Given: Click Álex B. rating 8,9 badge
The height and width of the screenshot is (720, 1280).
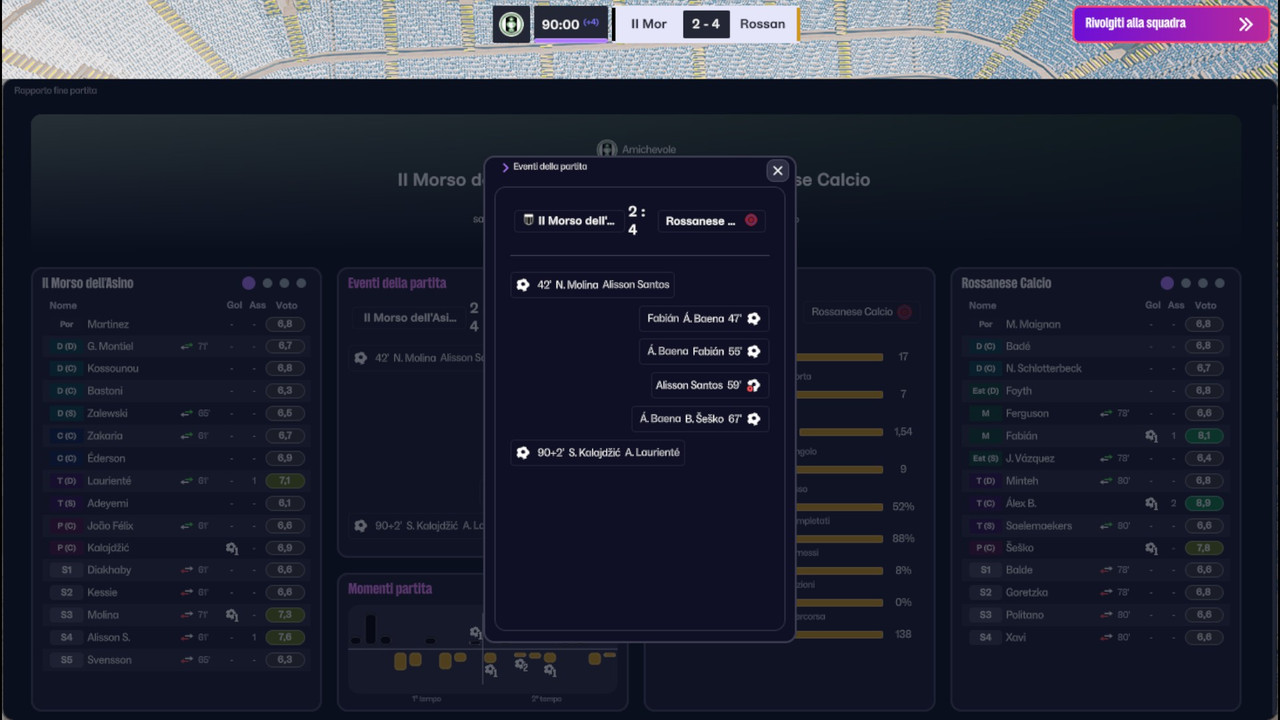Looking at the screenshot, I should click(x=1203, y=503).
